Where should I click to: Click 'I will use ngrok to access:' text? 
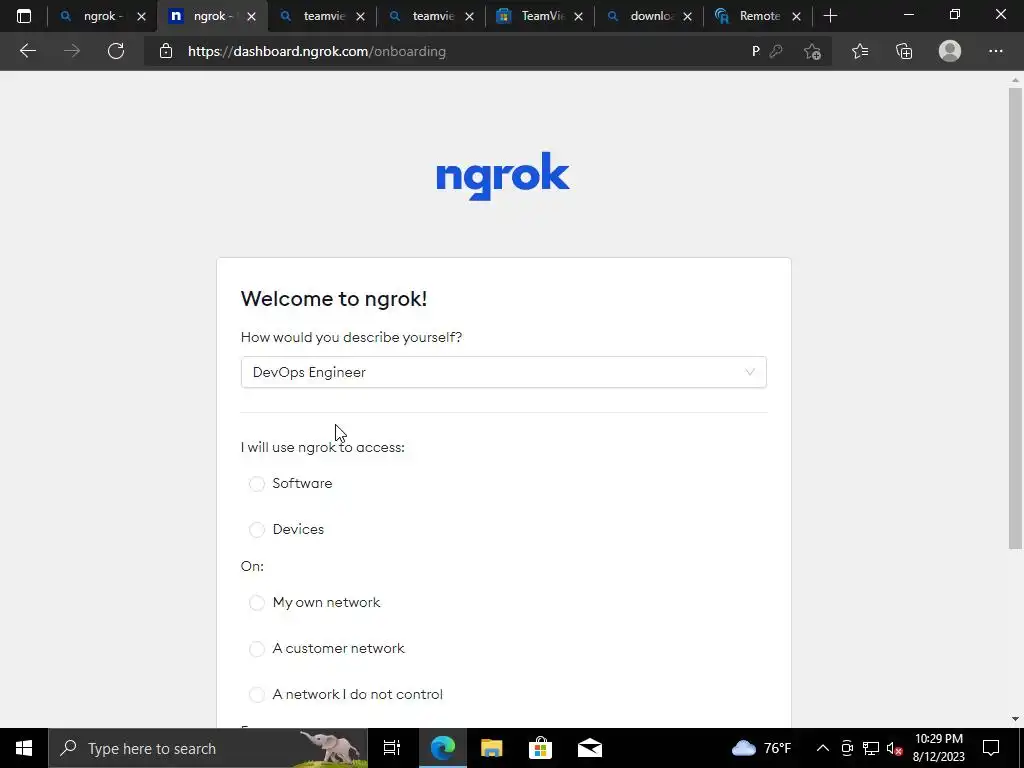[x=323, y=447]
